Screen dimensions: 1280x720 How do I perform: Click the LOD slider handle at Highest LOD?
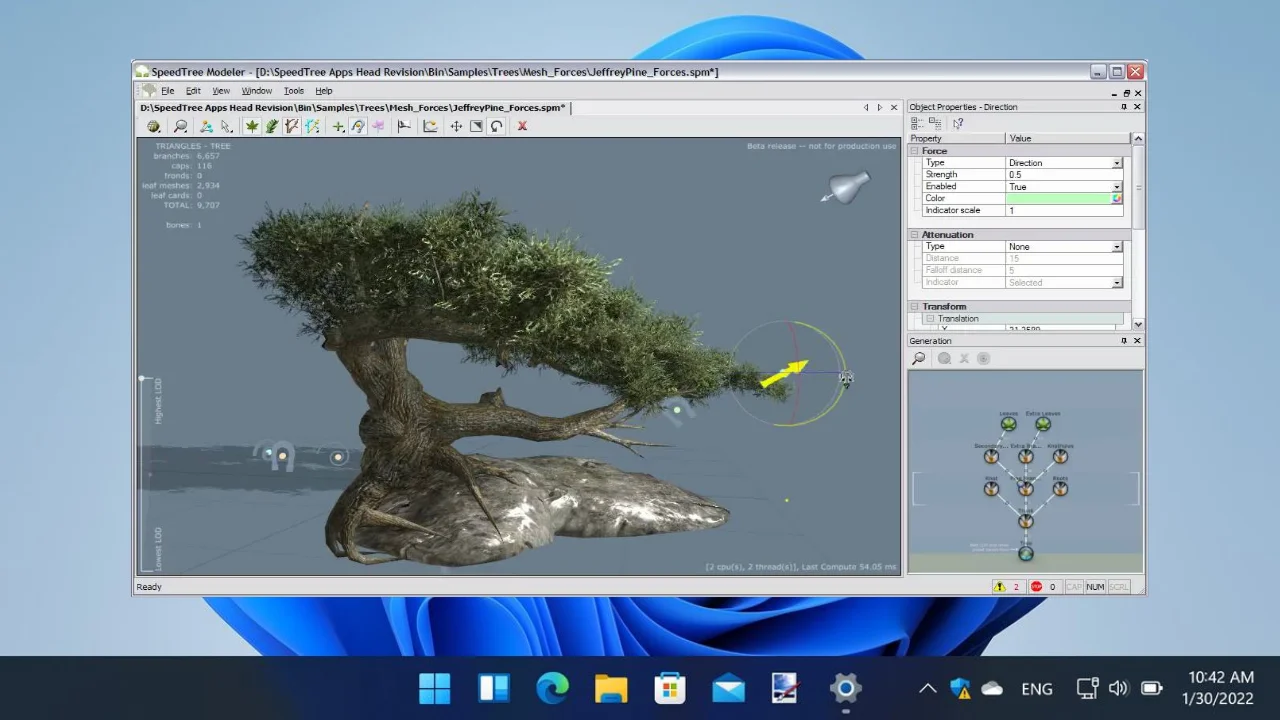(142, 378)
